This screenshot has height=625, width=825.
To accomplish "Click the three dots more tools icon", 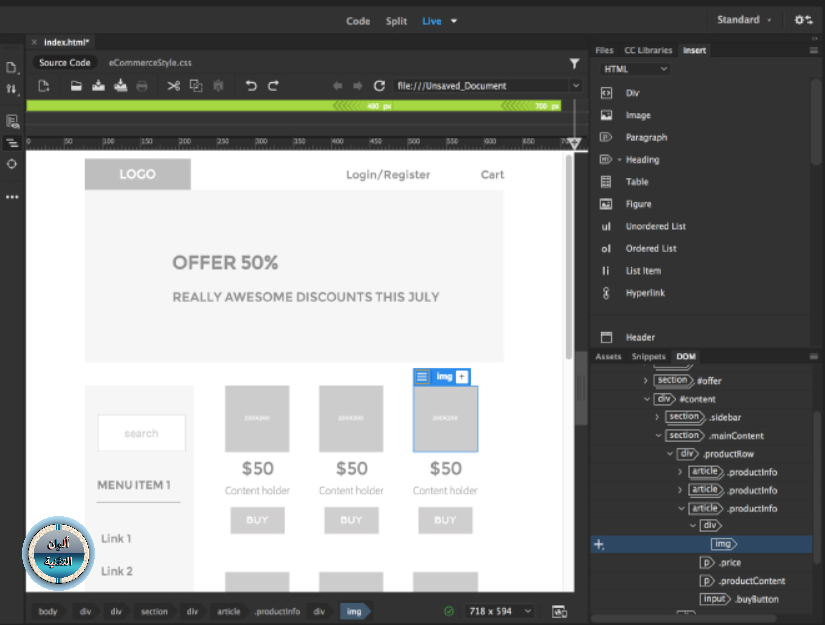I will point(12,197).
